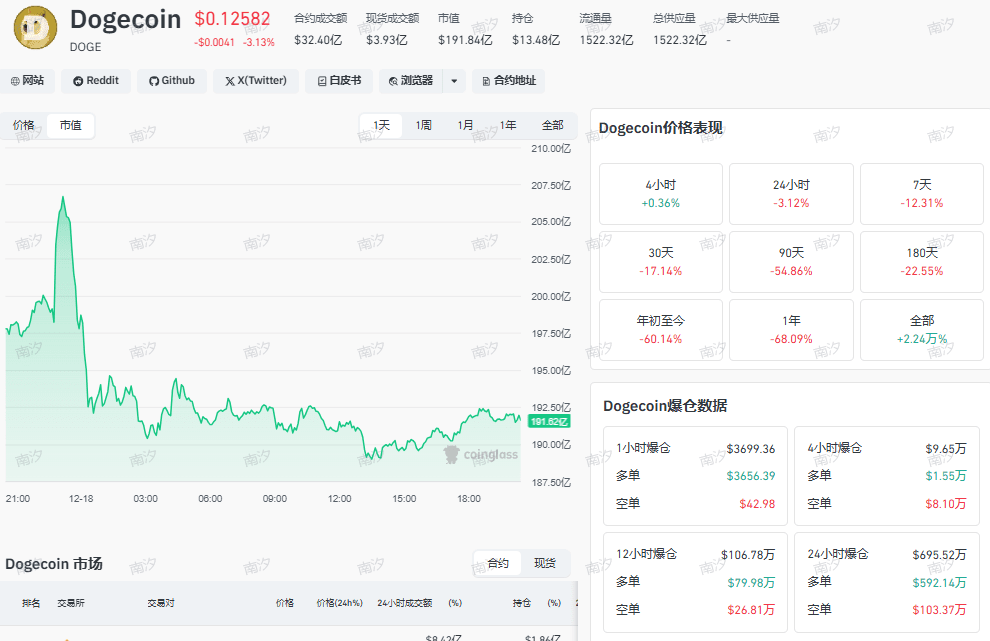Sort table by 持仓 column header
The height and width of the screenshot is (641, 990).
coord(522,603)
